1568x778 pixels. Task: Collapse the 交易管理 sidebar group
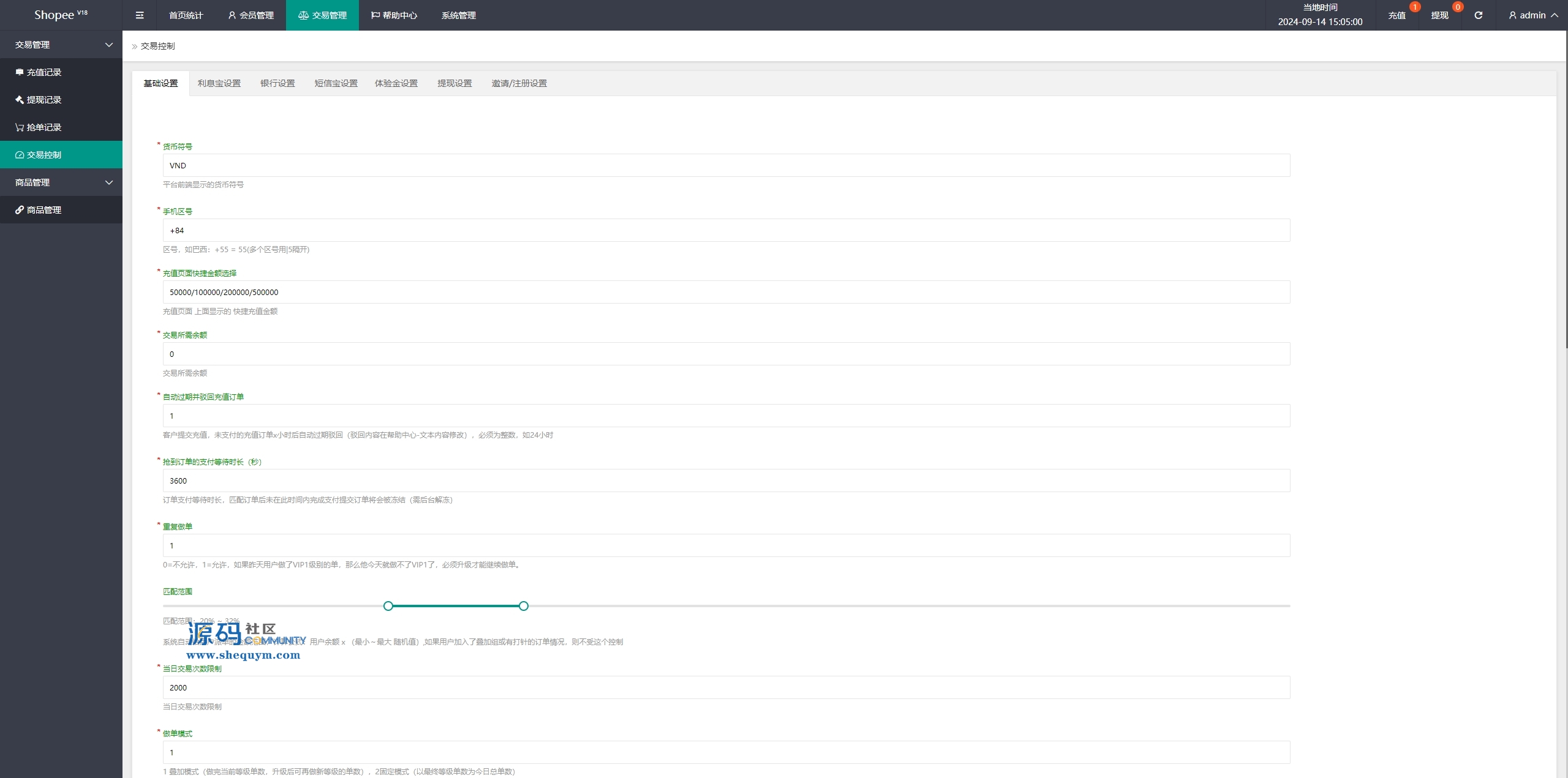61,45
